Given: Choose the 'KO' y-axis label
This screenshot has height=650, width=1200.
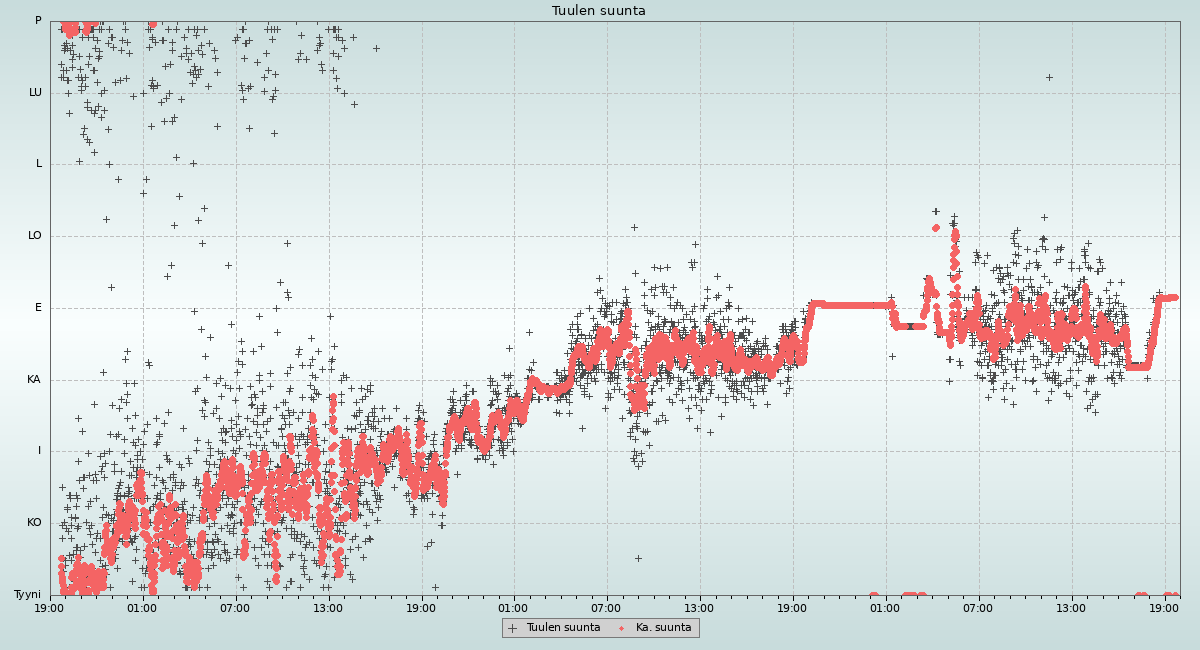Looking at the screenshot, I should coord(34,523).
